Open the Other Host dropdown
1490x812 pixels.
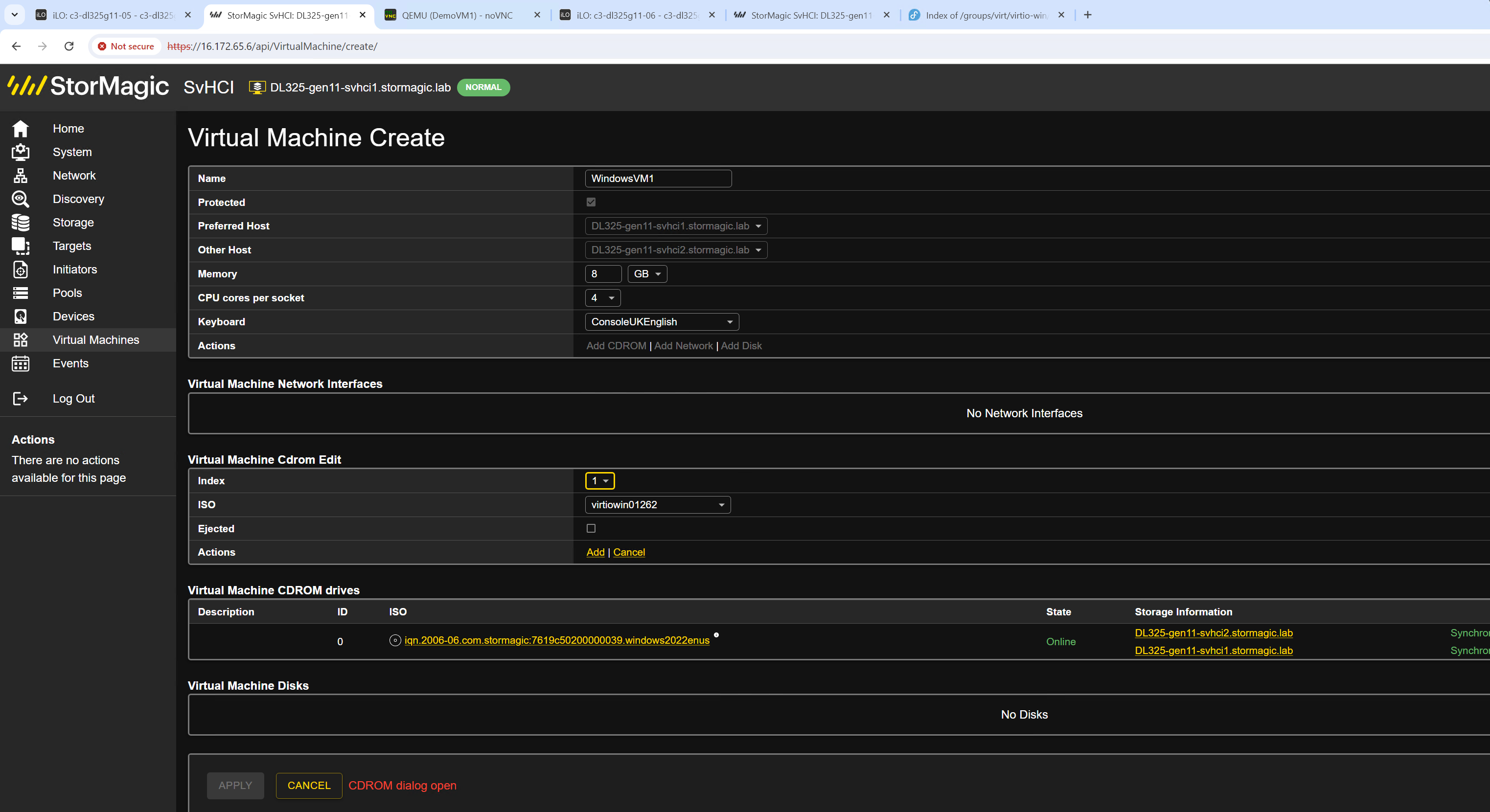point(676,250)
